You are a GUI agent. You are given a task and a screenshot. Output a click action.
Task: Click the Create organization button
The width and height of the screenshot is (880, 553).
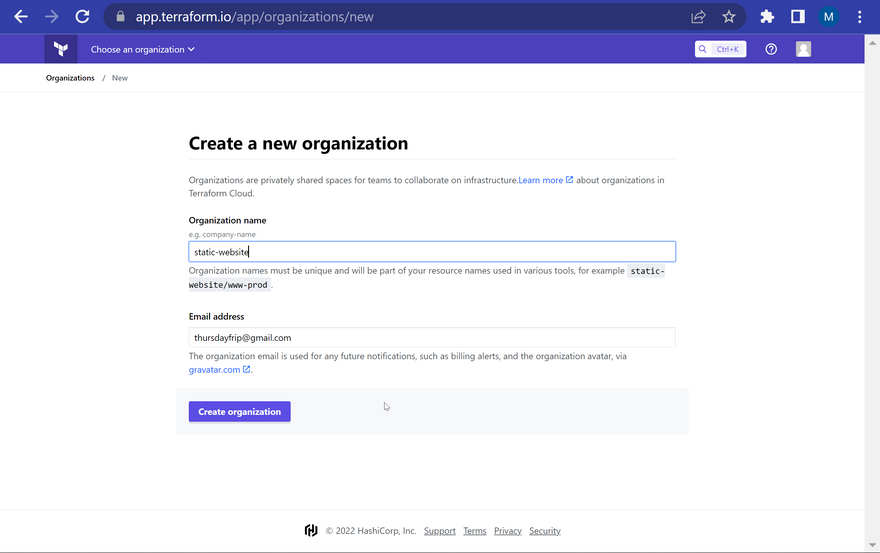pyautogui.click(x=240, y=412)
